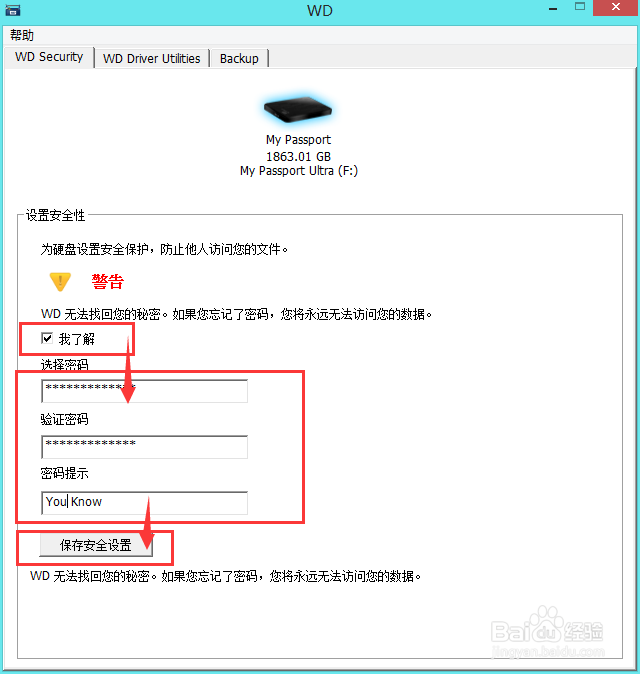Viewport: 640px width, 674px height.
Task: Click the WD app icon in title bar
Action: pyautogui.click(x=12, y=9)
